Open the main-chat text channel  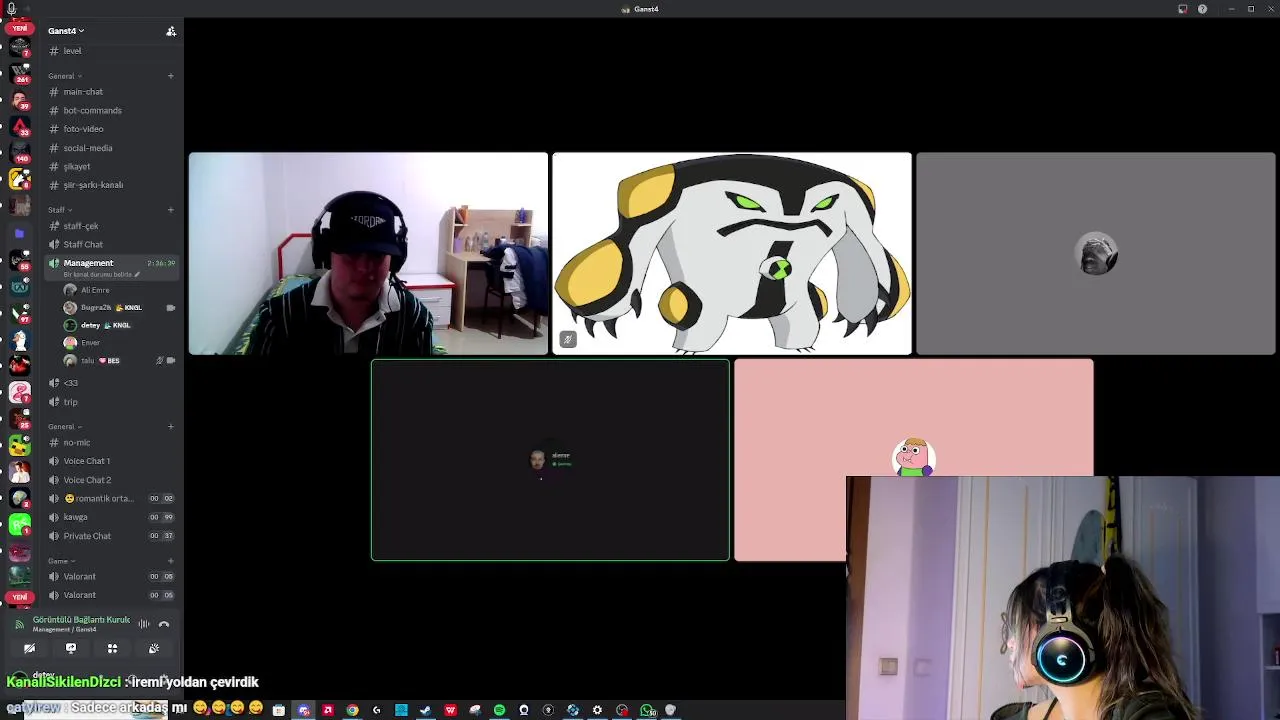pyautogui.click(x=112, y=92)
